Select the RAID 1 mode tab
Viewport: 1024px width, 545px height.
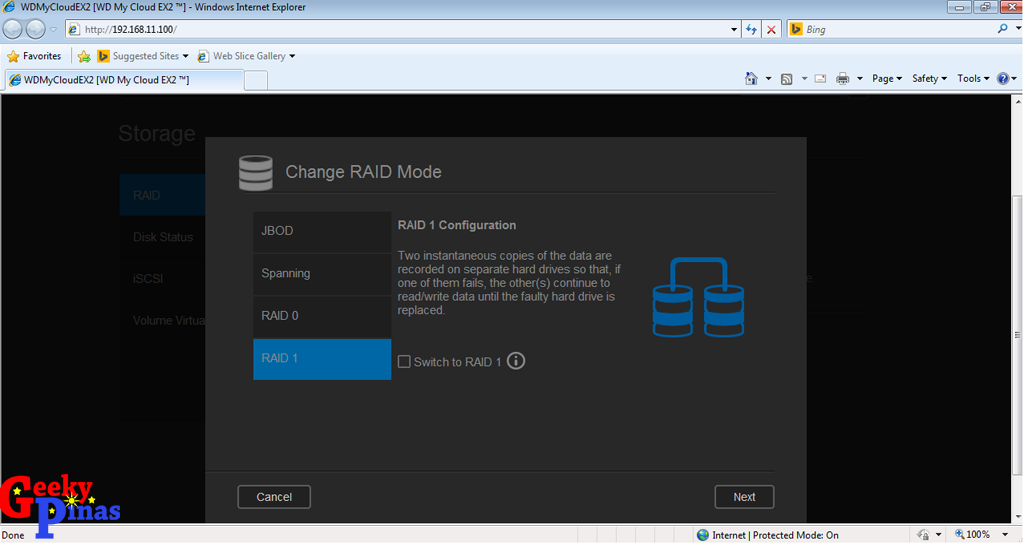[322, 359]
